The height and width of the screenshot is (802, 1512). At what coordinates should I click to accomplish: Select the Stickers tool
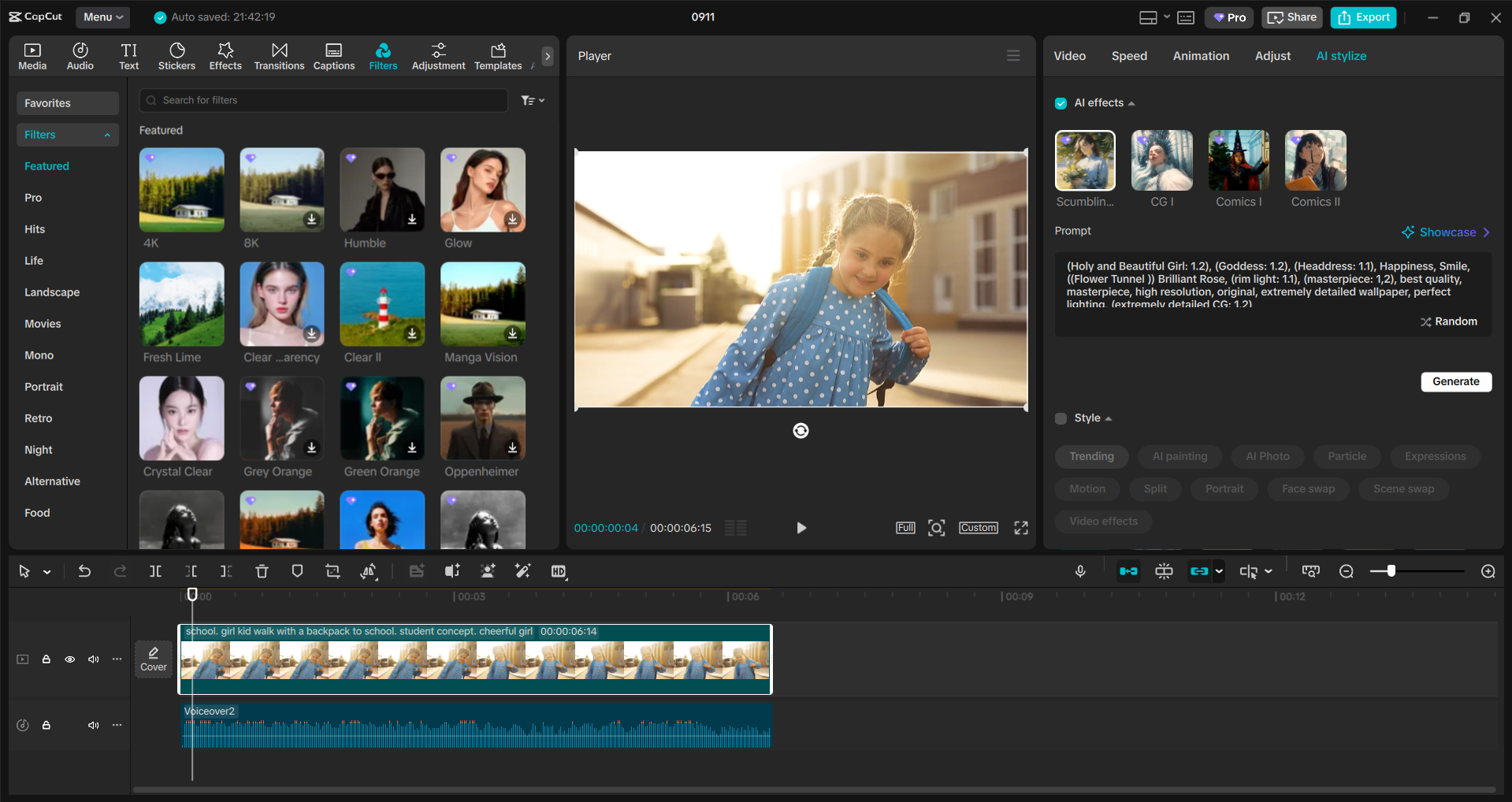click(x=176, y=55)
